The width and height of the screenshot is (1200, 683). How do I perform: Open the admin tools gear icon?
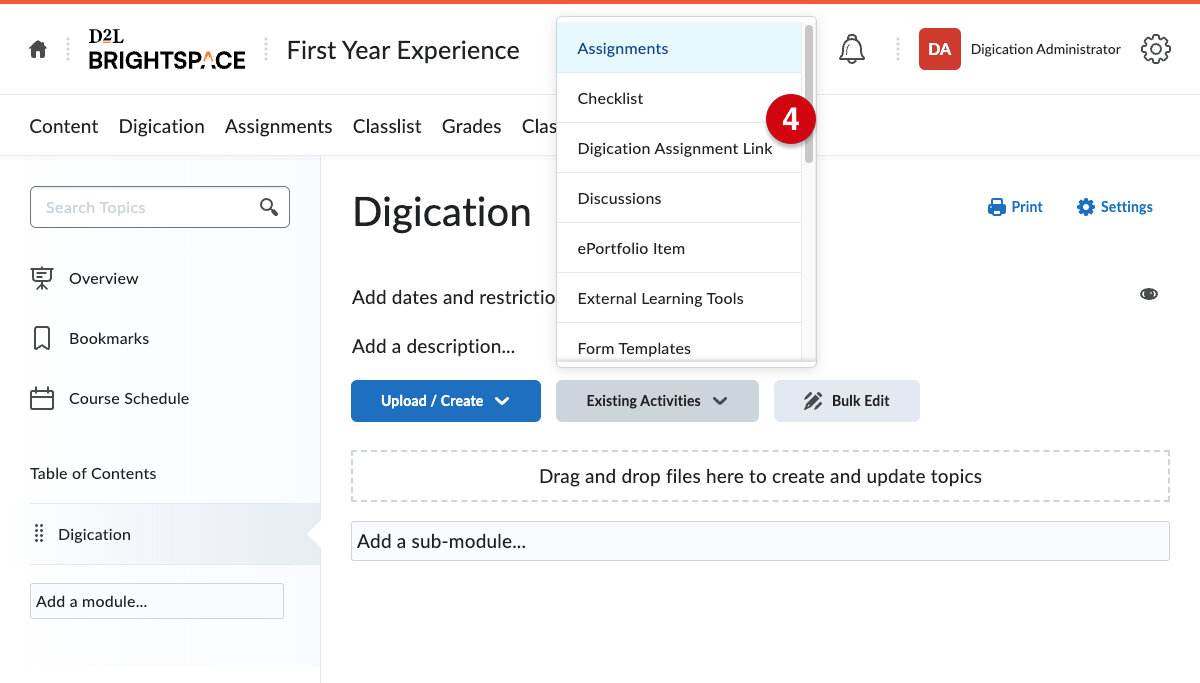[x=1156, y=49]
